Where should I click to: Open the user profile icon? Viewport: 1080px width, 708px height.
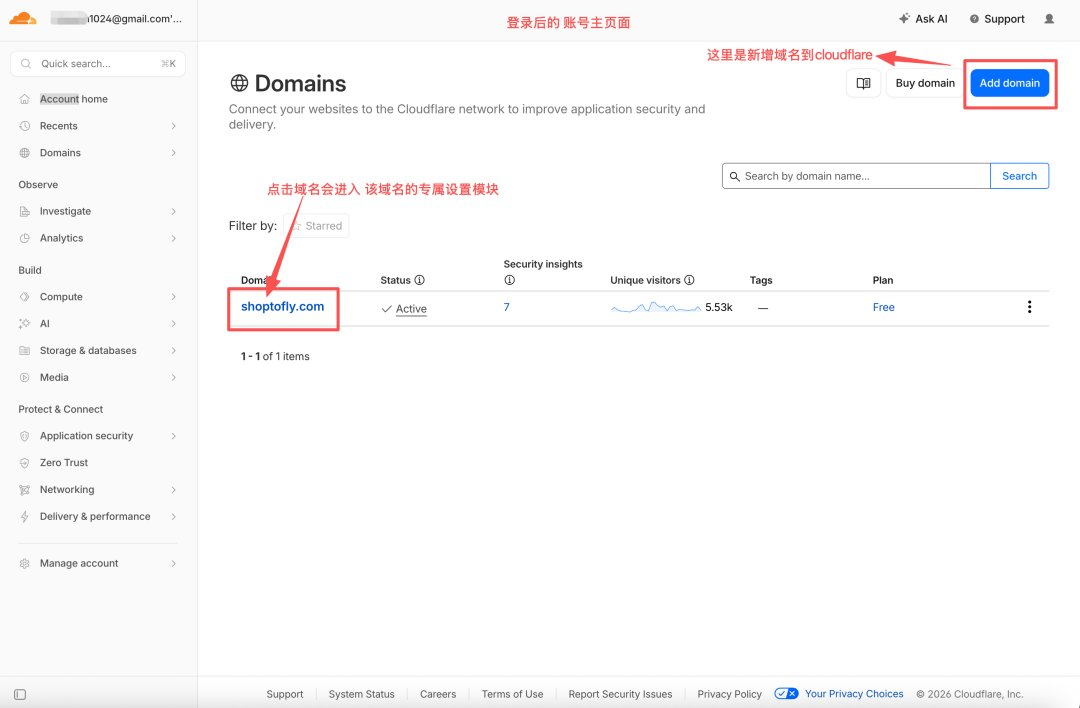coord(1049,19)
